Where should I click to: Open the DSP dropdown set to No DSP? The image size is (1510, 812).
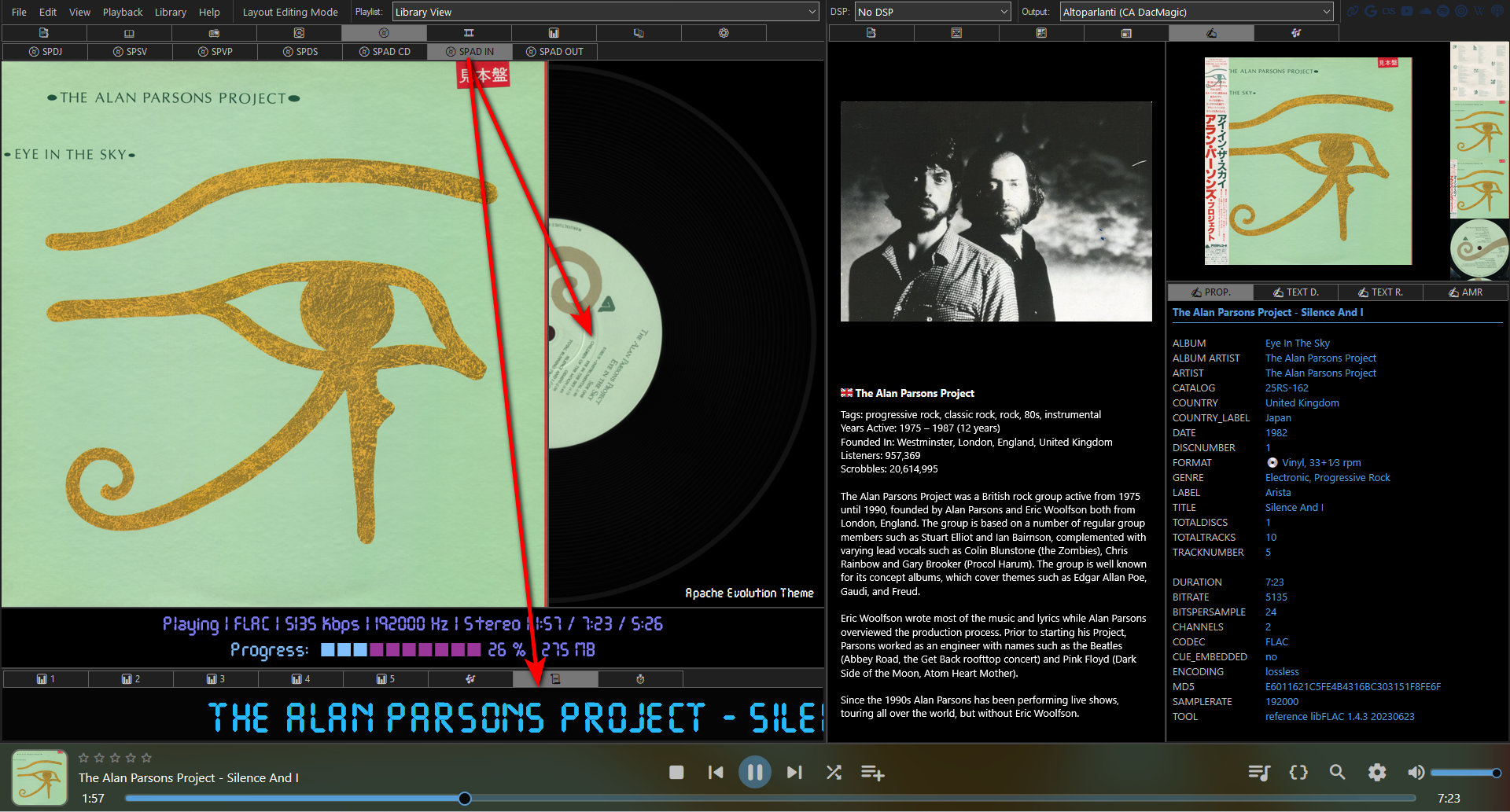point(933,12)
